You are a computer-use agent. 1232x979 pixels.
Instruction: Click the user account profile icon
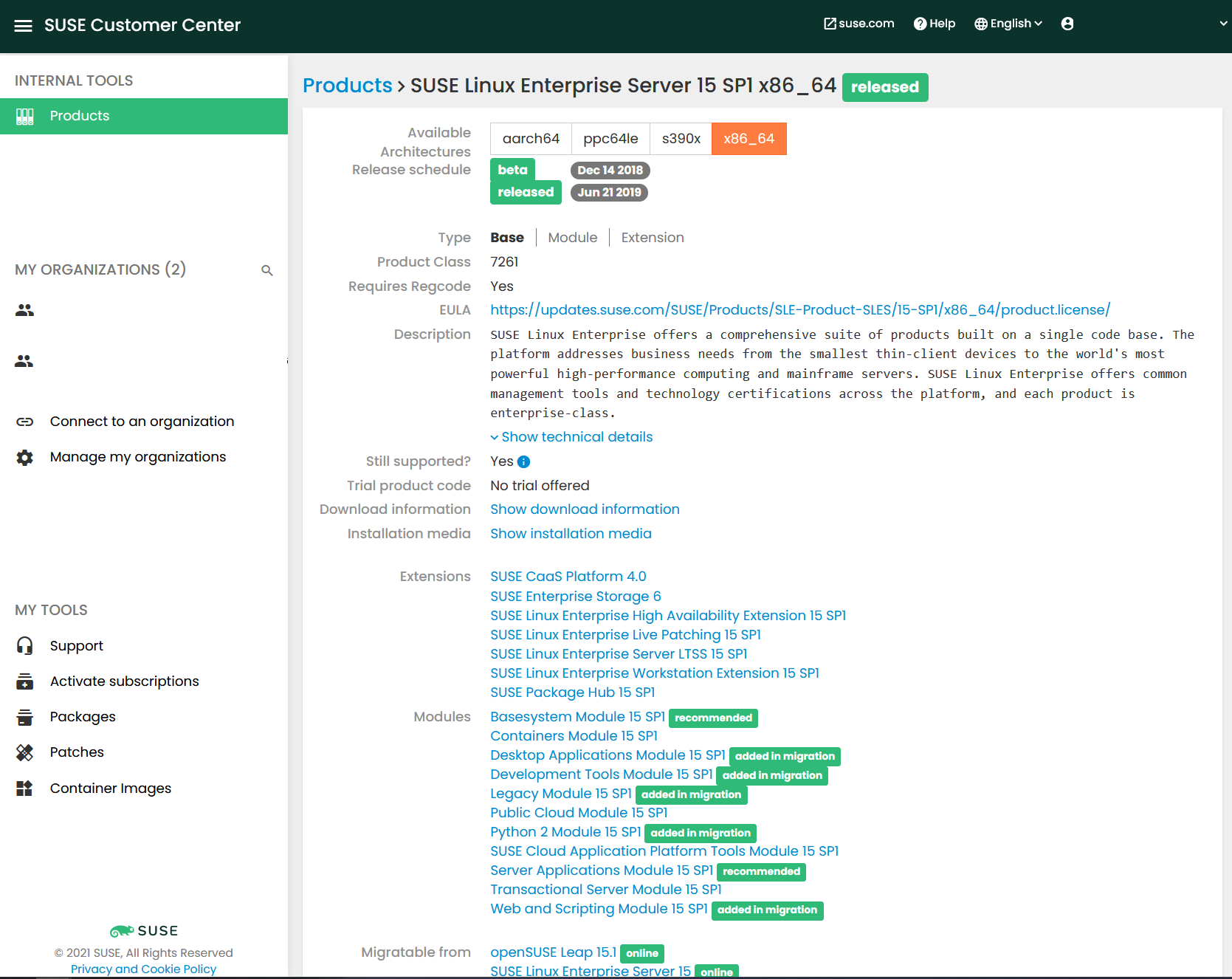1067,24
